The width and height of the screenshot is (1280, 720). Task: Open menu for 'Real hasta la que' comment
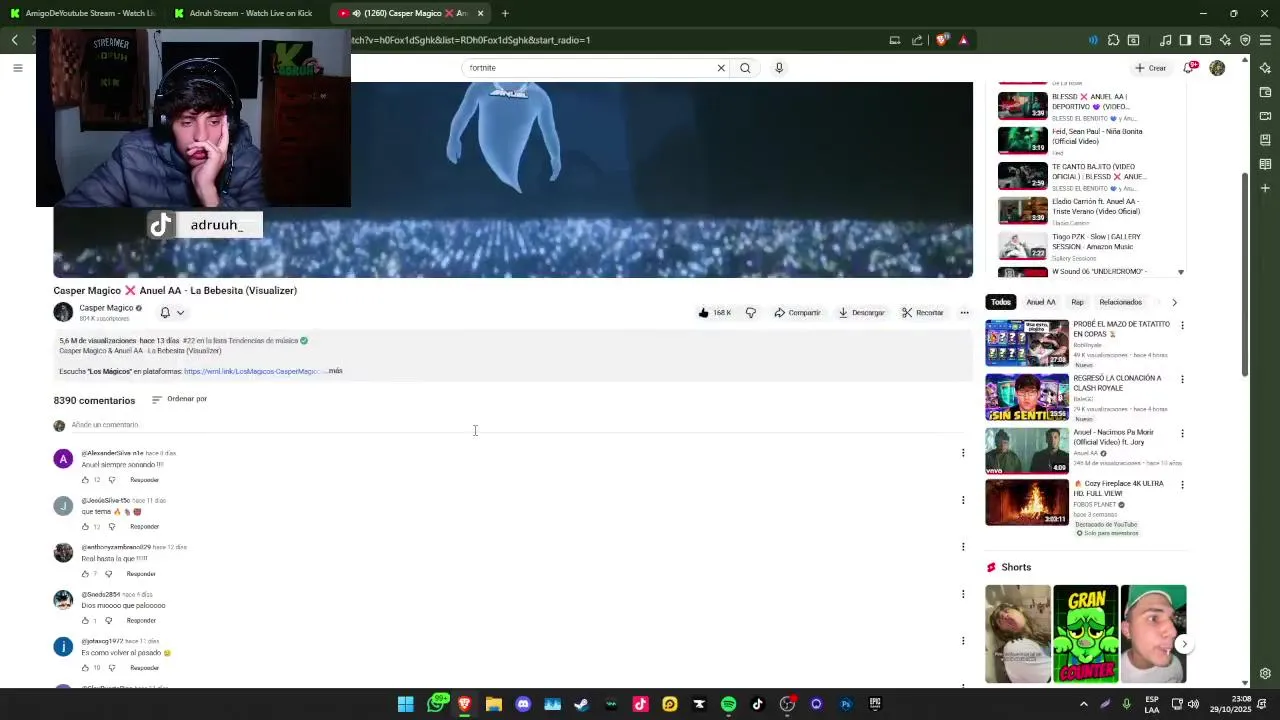pos(963,547)
